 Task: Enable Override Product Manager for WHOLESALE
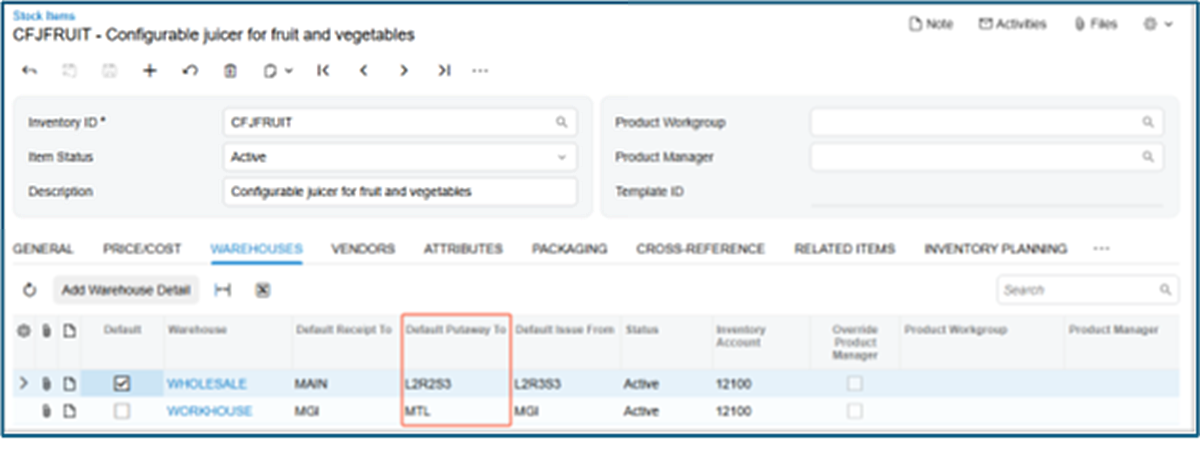pos(854,383)
